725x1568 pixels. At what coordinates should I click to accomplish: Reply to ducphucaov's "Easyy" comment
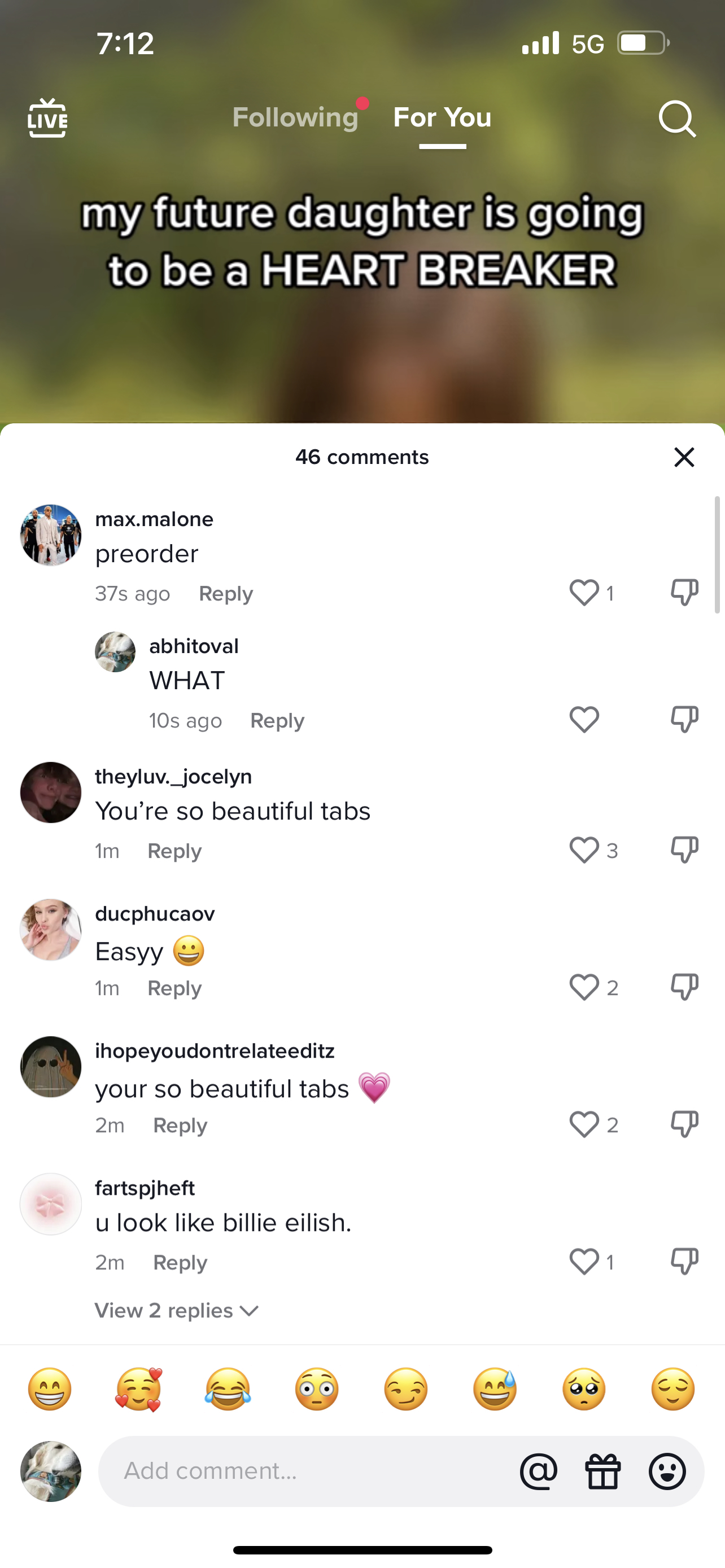pos(174,988)
